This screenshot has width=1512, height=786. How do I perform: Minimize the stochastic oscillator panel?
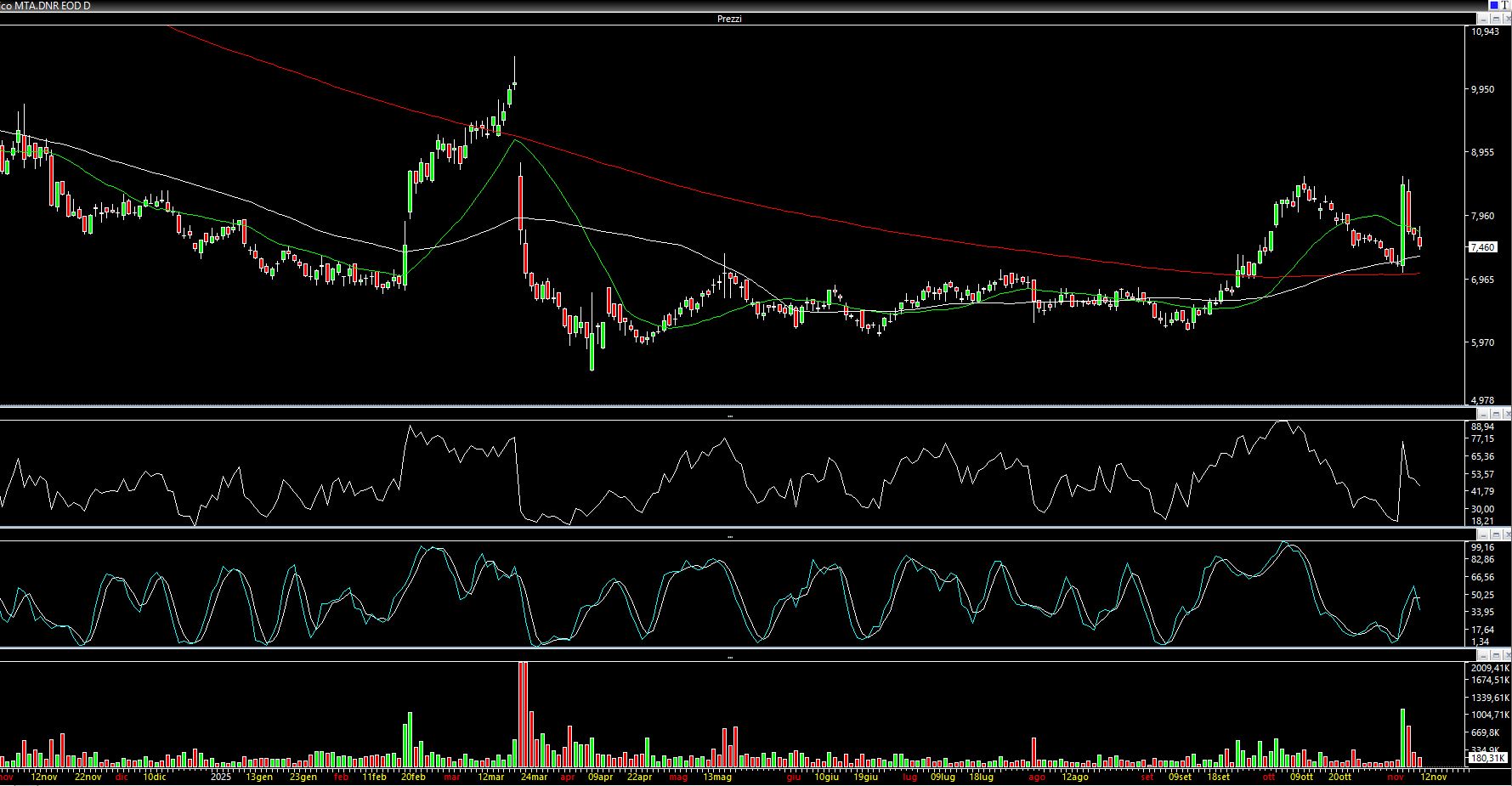[1483, 534]
